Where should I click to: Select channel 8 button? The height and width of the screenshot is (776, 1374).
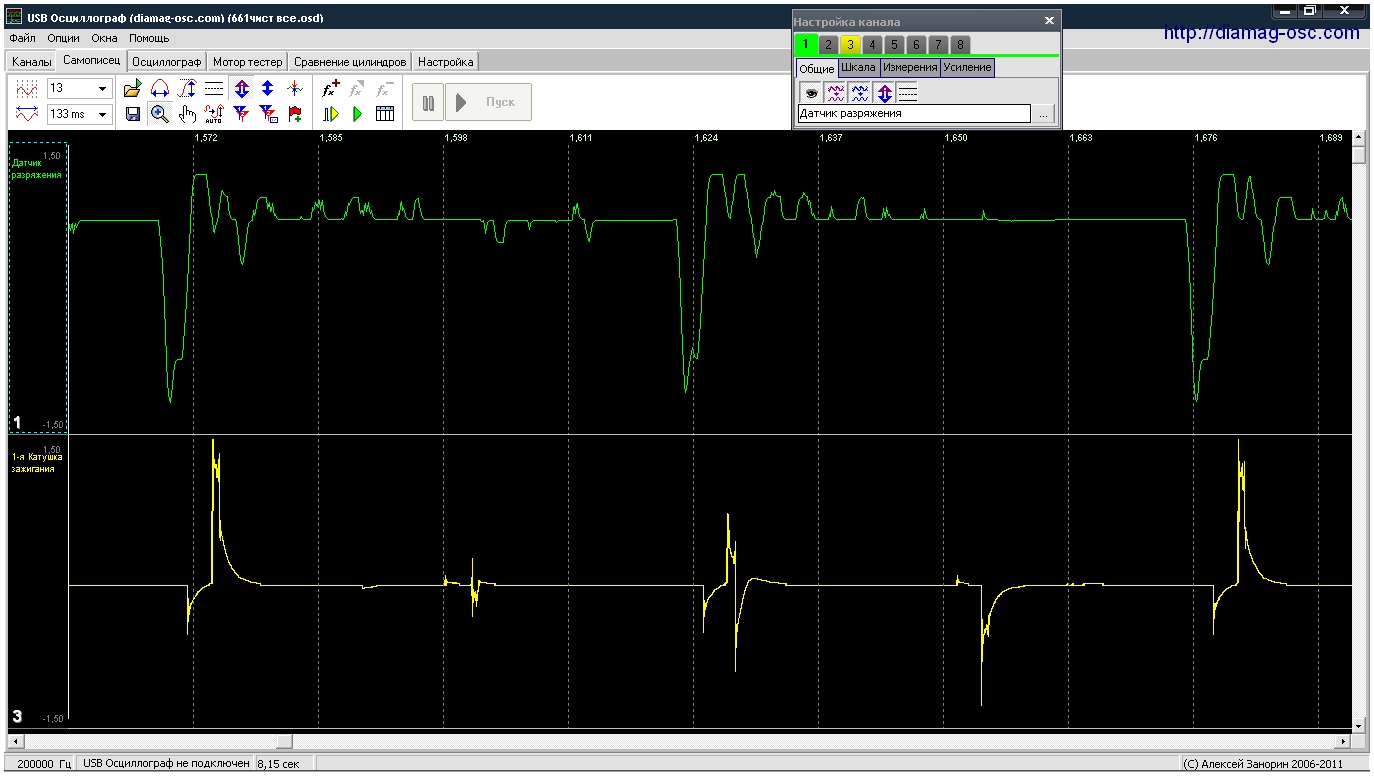click(960, 45)
